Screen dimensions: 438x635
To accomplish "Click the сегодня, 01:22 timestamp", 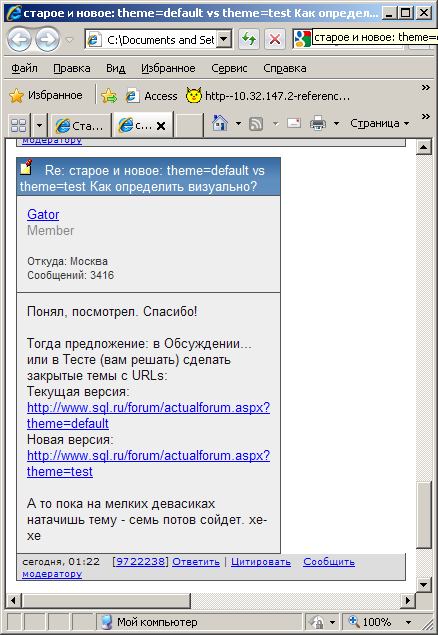I will [x=61, y=562].
